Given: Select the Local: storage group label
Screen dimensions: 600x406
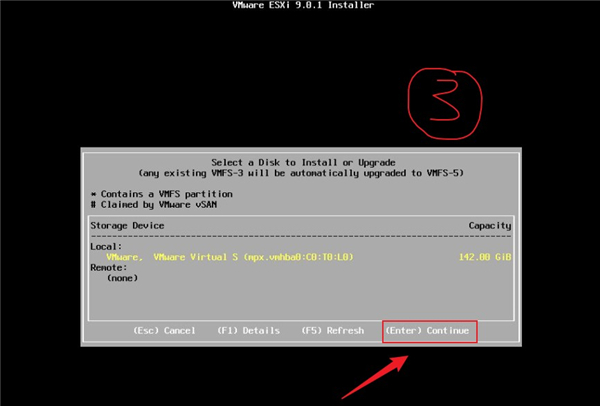Looking at the screenshot, I should [105, 246].
